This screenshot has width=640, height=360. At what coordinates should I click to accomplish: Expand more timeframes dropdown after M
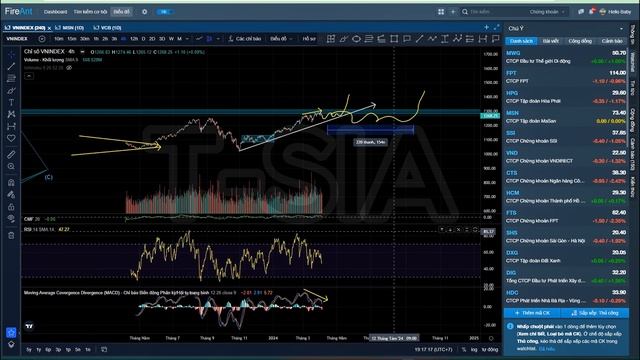click(x=187, y=39)
